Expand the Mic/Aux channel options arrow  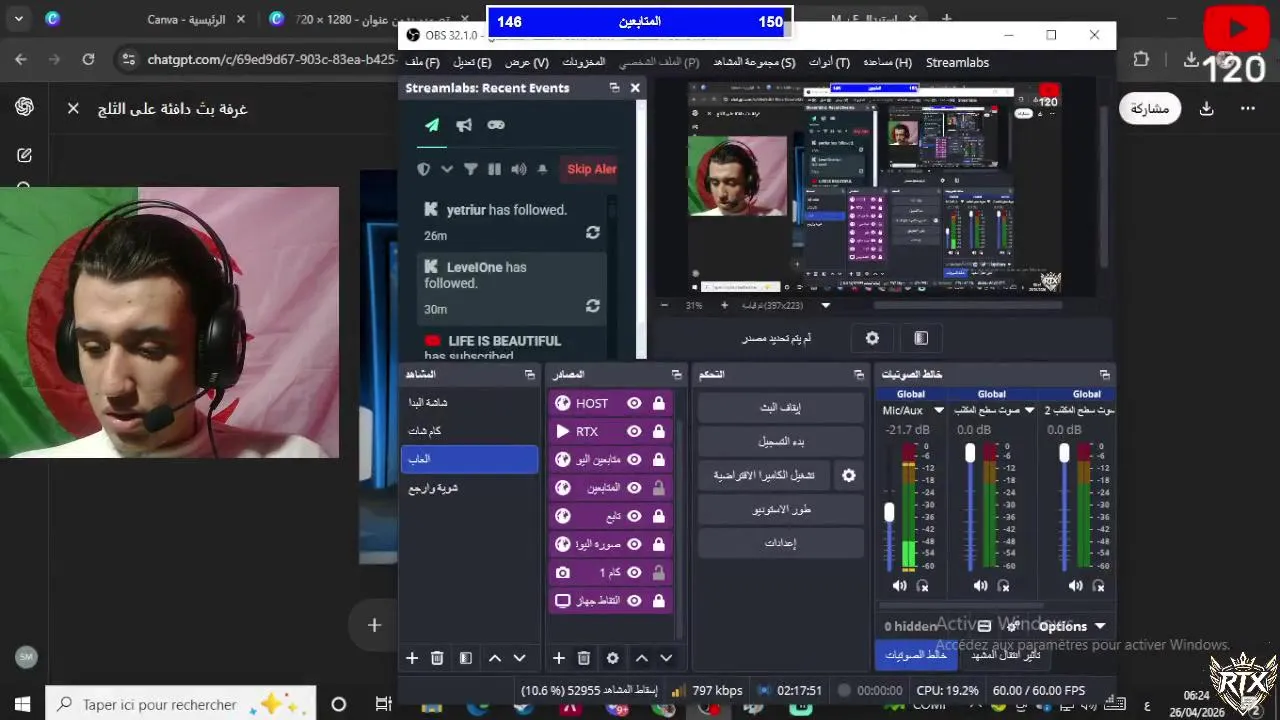(x=939, y=410)
